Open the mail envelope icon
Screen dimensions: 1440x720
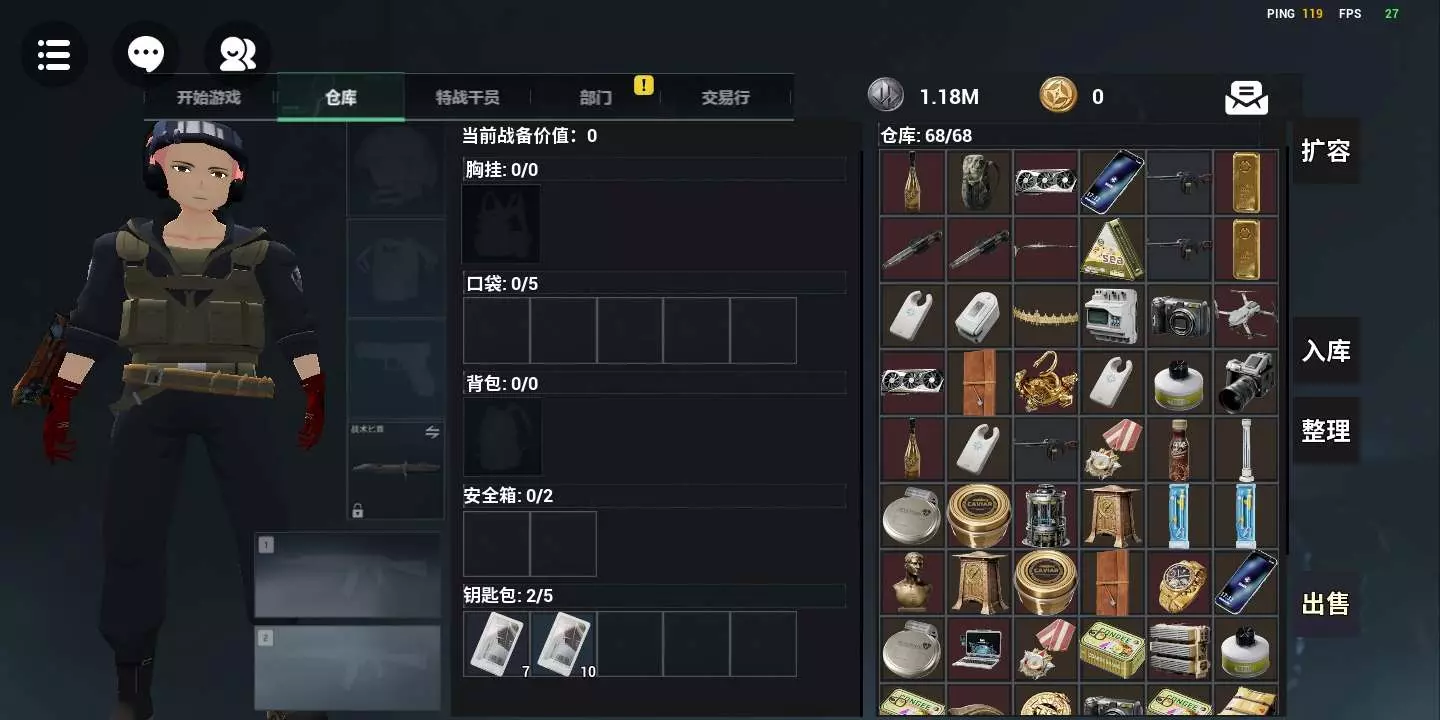[x=1246, y=98]
